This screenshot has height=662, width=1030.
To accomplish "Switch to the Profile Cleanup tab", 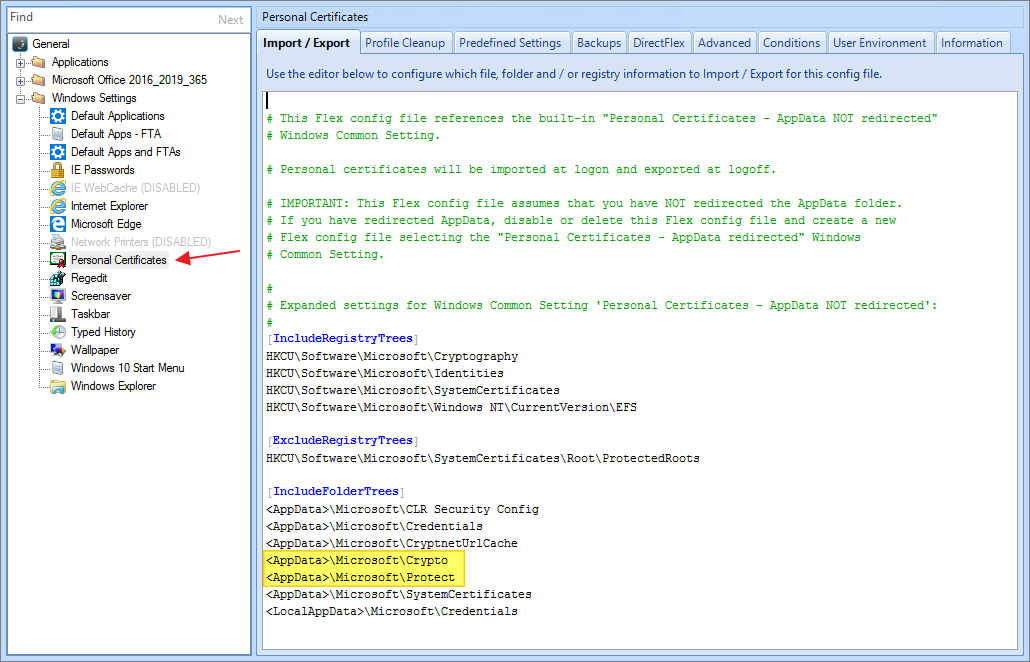I will (406, 43).
